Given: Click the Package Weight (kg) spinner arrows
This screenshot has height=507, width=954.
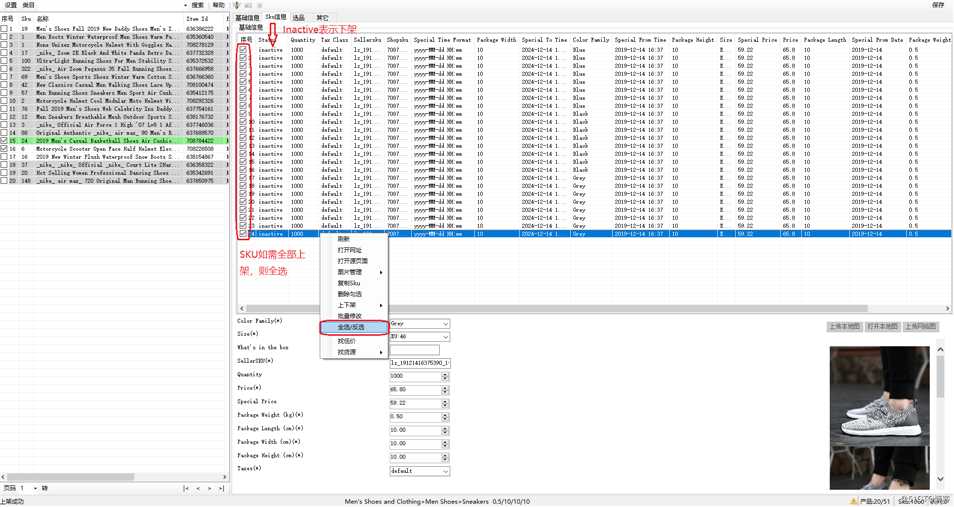Looking at the screenshot, I should click(x=445, y=417).
